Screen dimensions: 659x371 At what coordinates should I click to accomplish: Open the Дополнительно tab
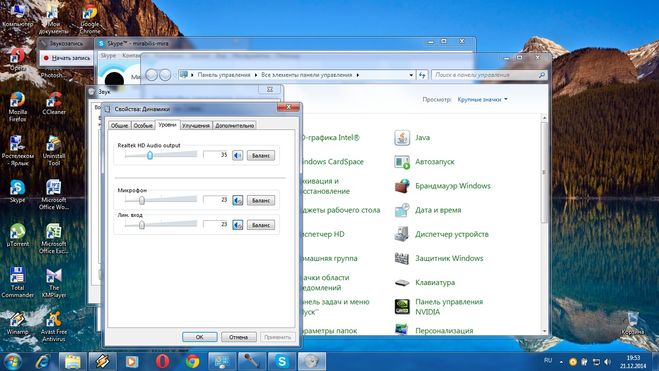pos(235,126)
